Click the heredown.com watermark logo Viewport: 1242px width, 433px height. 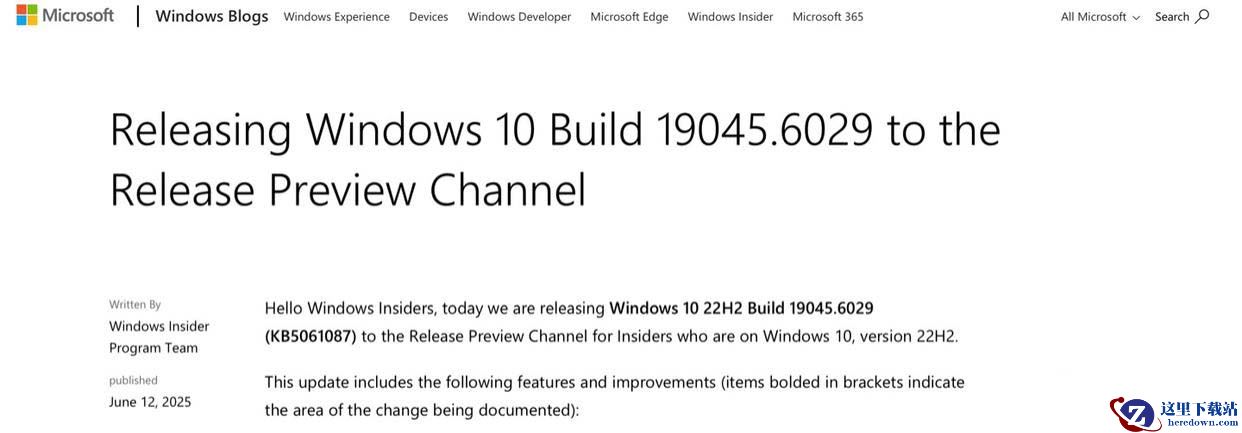[x=1174, y=413]
